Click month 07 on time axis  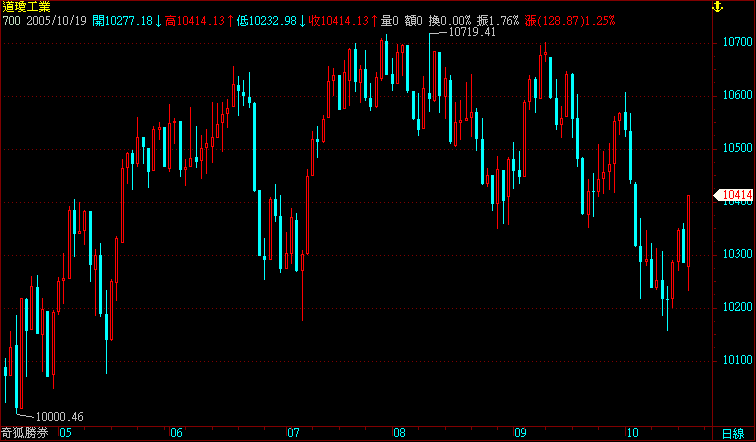click(293, 433)
